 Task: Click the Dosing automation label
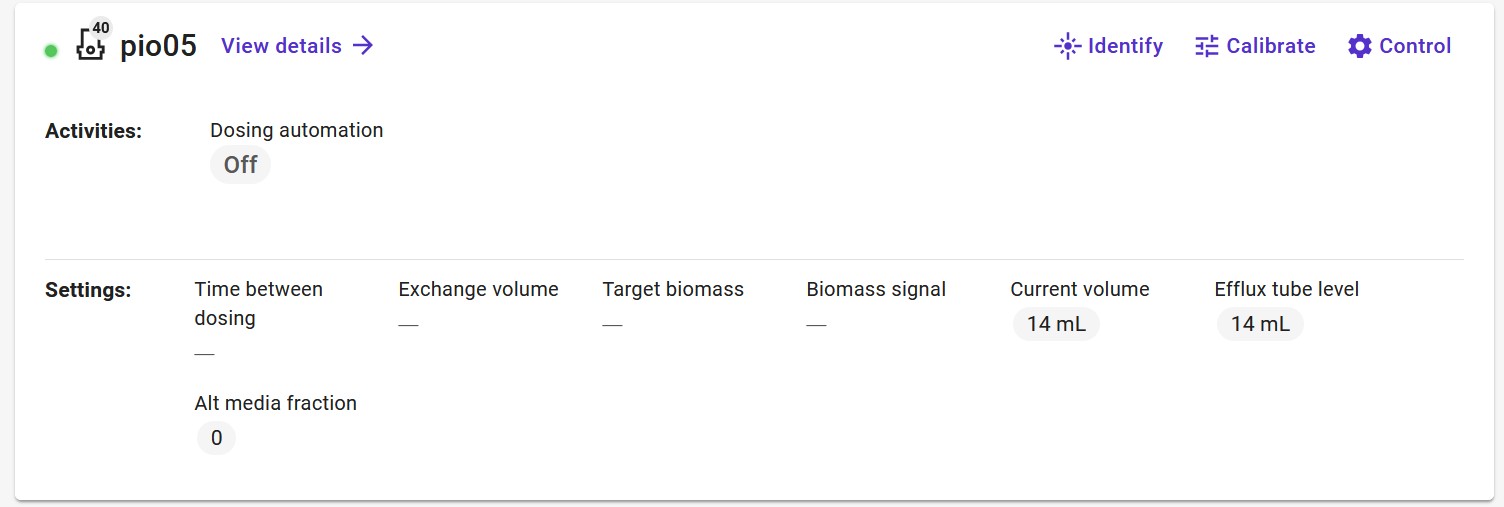point(296,130)
